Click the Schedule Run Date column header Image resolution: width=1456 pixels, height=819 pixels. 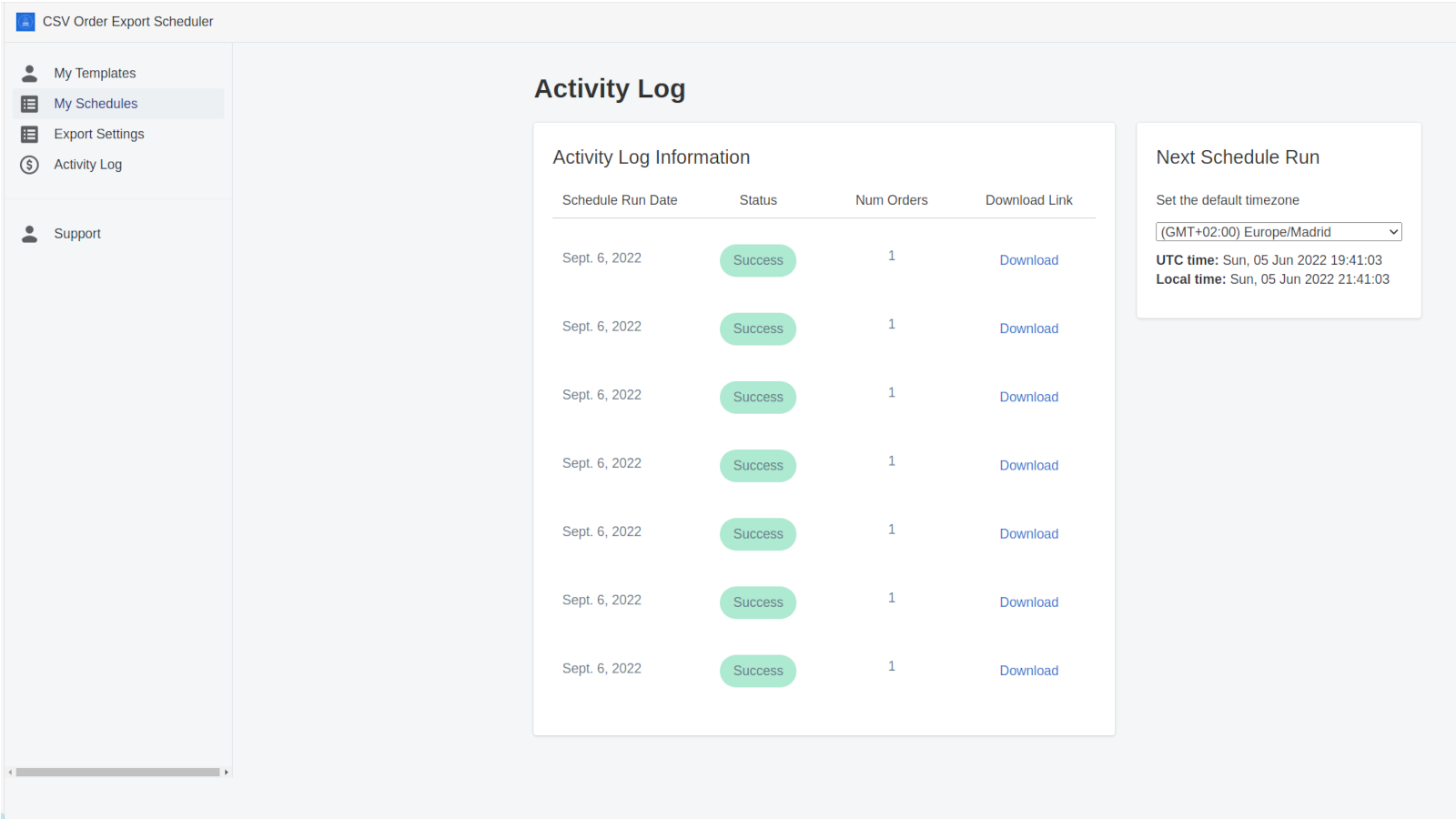click(620, 200)
